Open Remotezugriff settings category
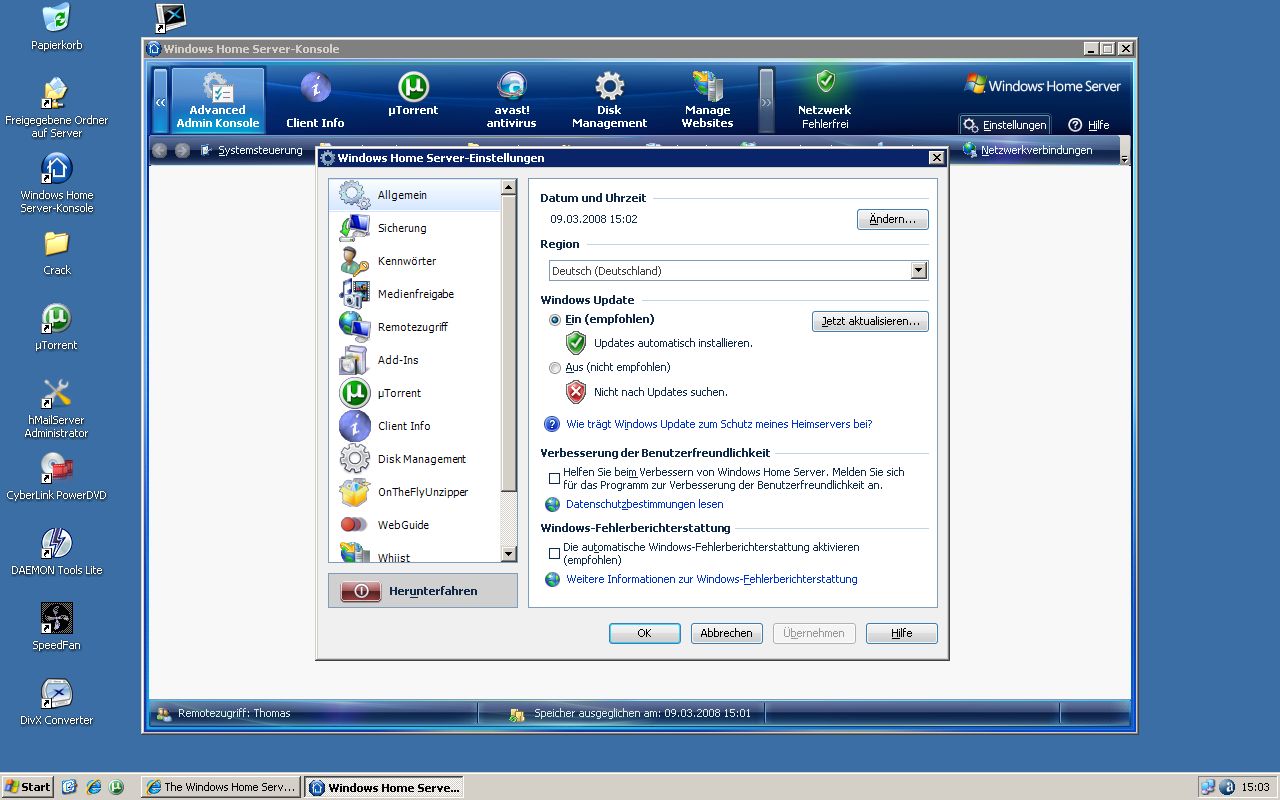 414,327
